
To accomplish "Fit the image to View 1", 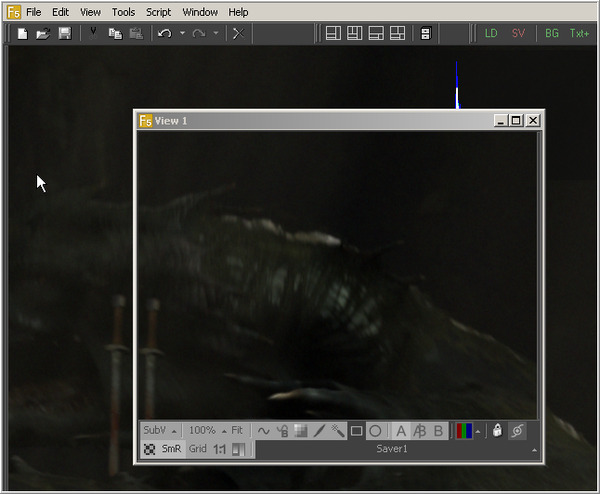I will point(237,430).
